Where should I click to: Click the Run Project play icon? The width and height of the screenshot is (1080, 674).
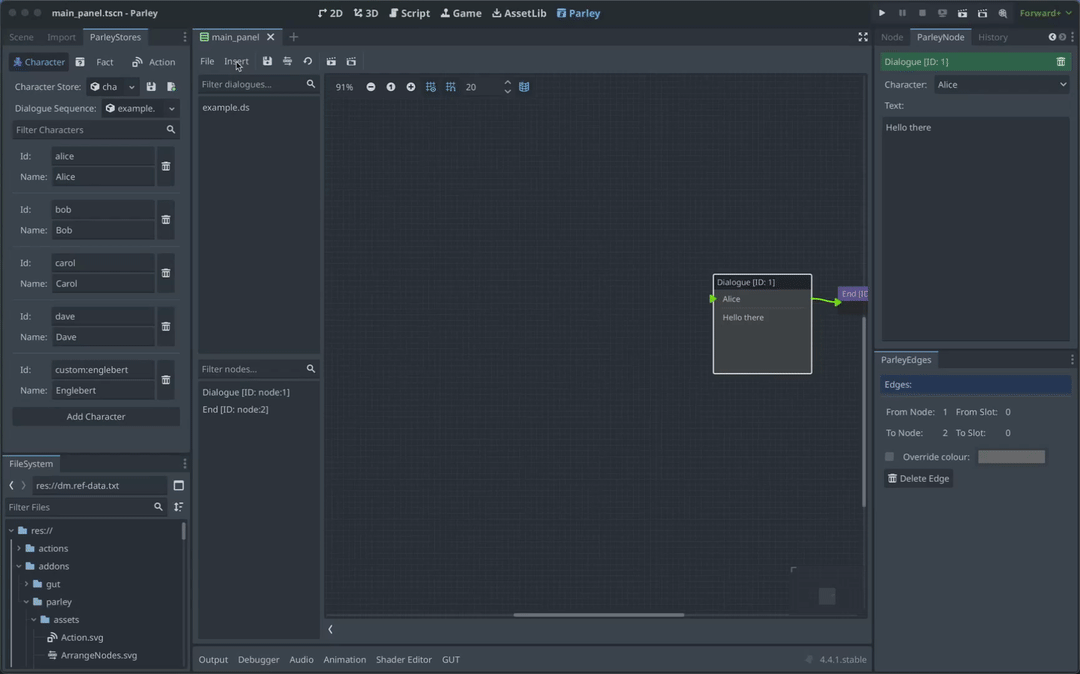(881, 13)
